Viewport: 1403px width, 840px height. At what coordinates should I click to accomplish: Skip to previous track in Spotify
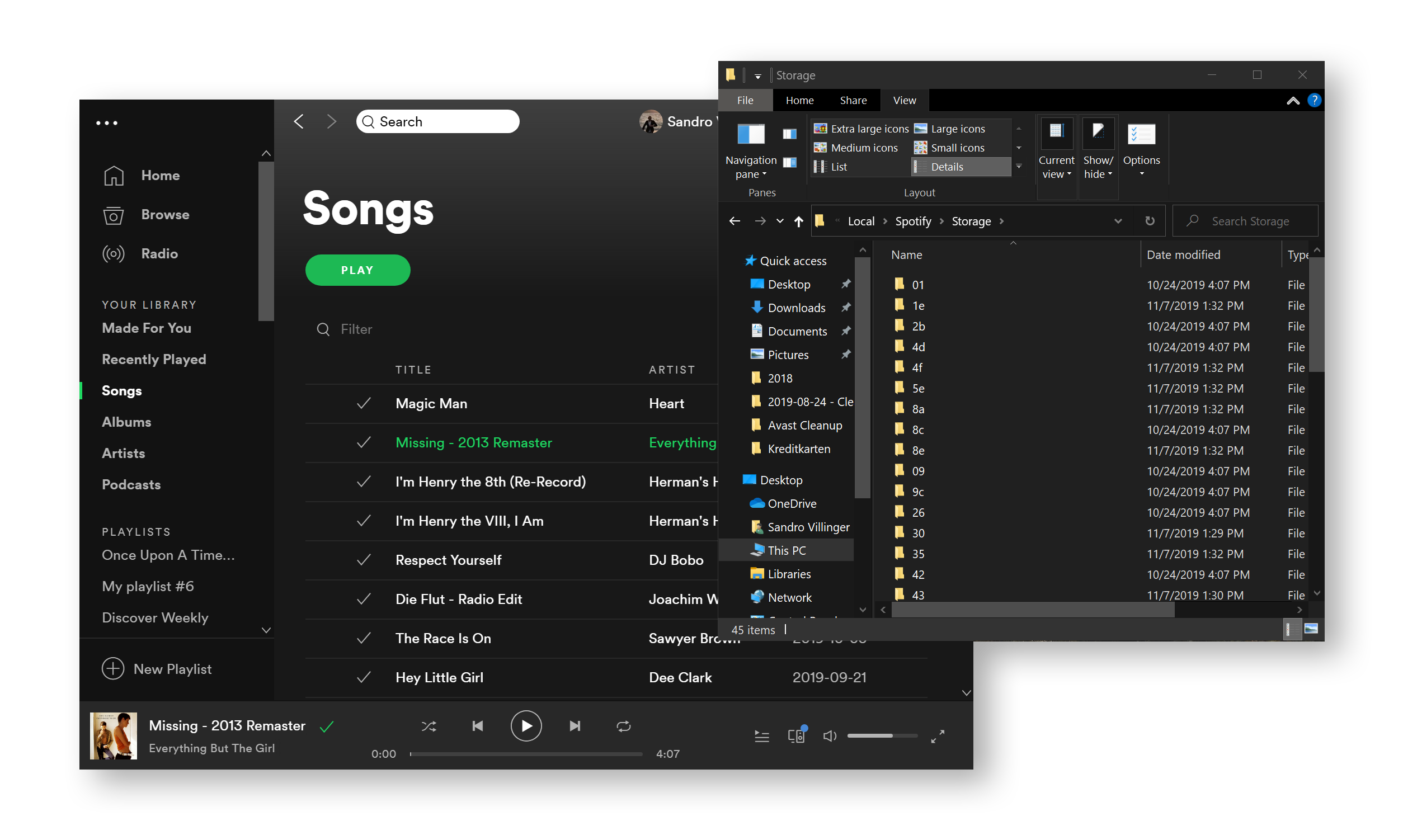pos(477,726)
